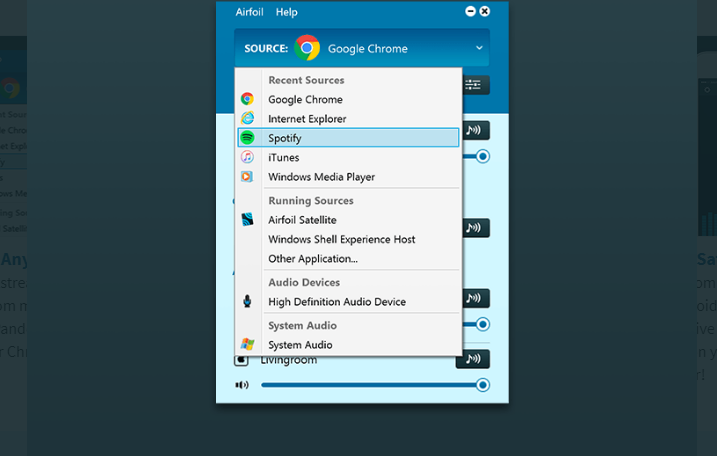Choose Internet Explorer as source

click(348, 118)
